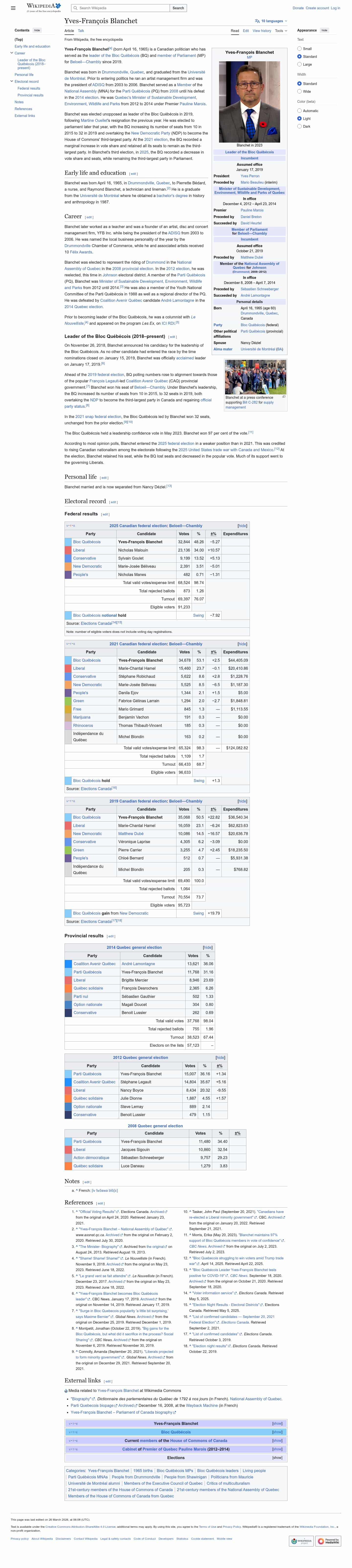
Task: Select the Large text size option
Action: [x=300, y=64]
